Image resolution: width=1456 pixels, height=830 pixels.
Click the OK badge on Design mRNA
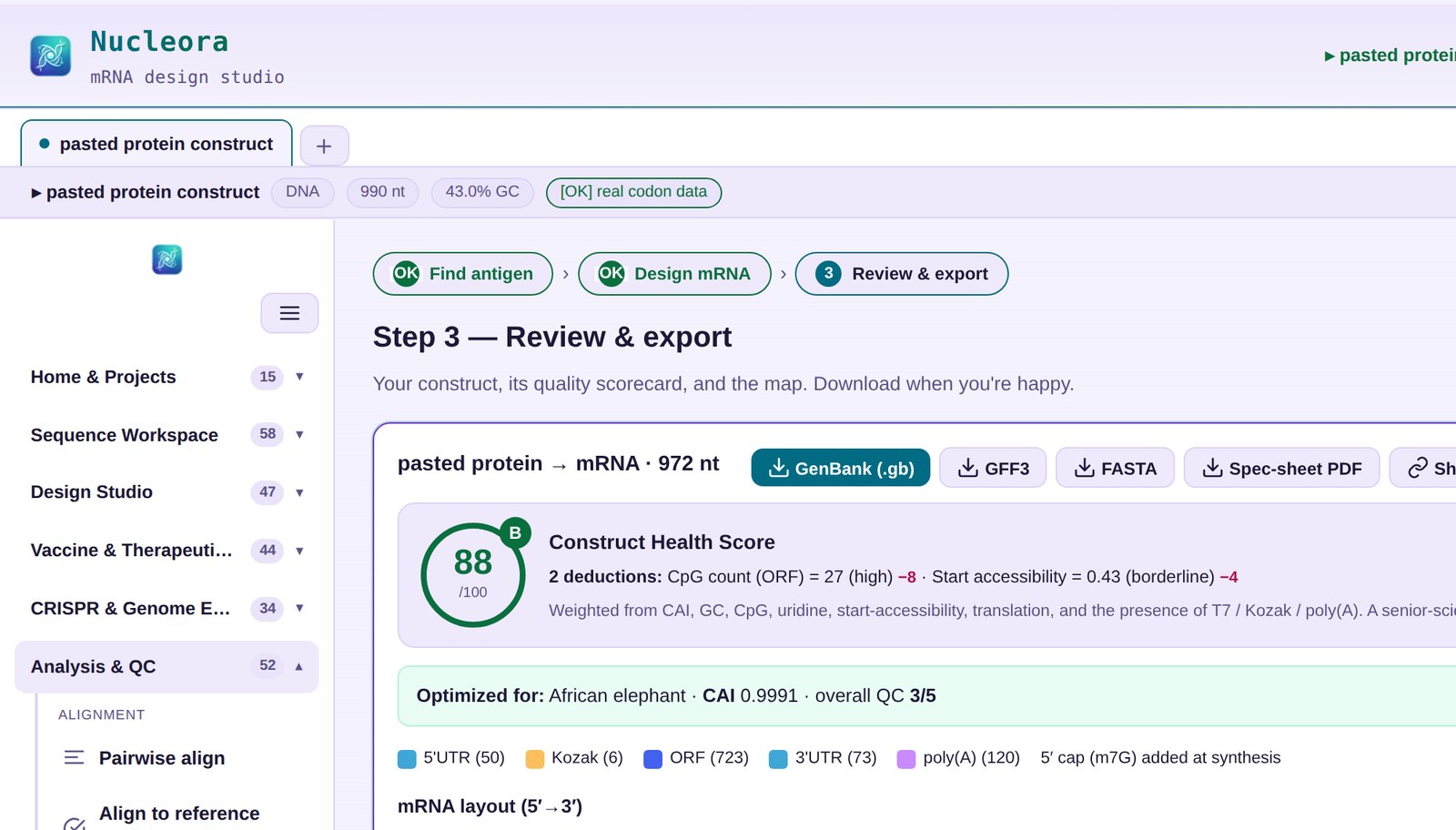[x=612, y=273]
